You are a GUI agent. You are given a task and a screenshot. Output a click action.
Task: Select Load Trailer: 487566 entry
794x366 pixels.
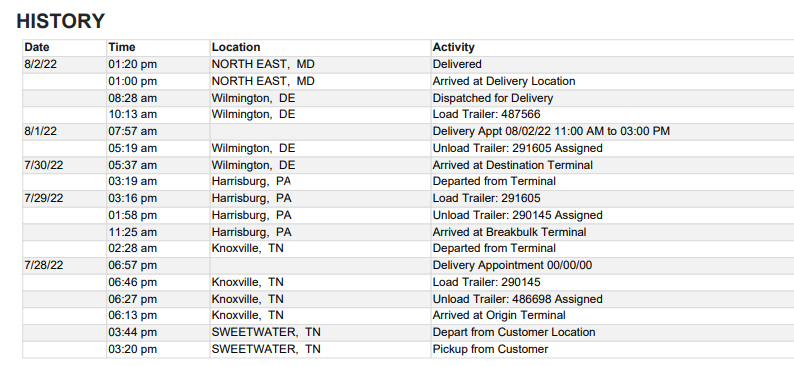486,114
